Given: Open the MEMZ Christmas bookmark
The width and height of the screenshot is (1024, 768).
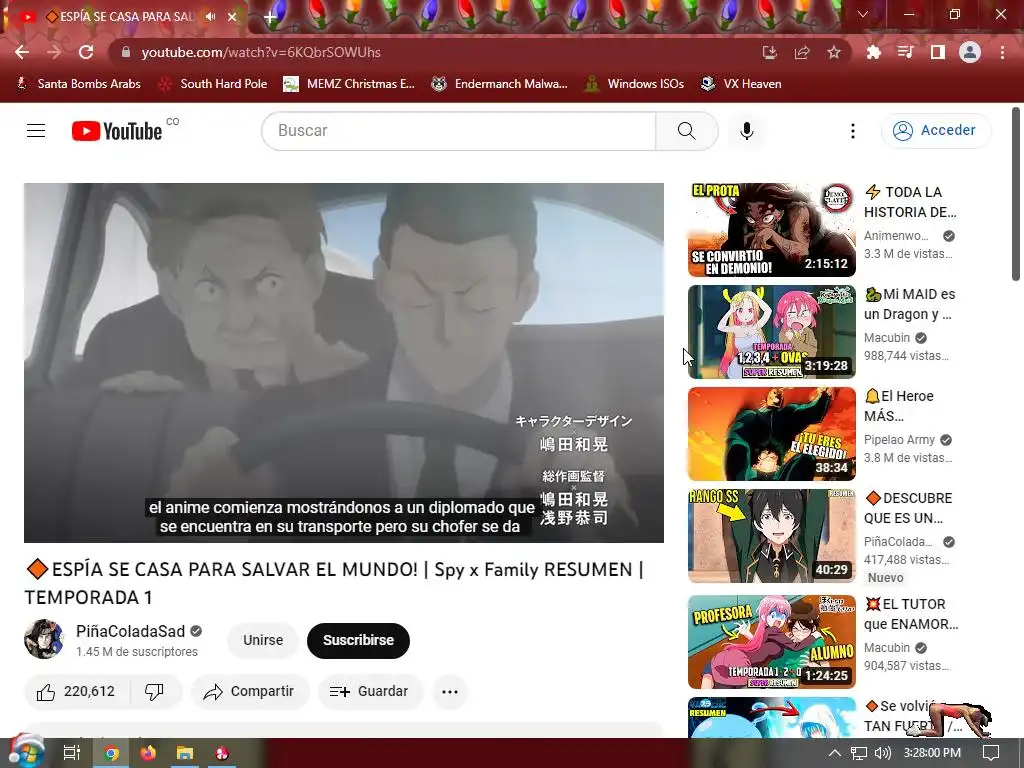Looking at the screenshot, I should tap(349, 84).
